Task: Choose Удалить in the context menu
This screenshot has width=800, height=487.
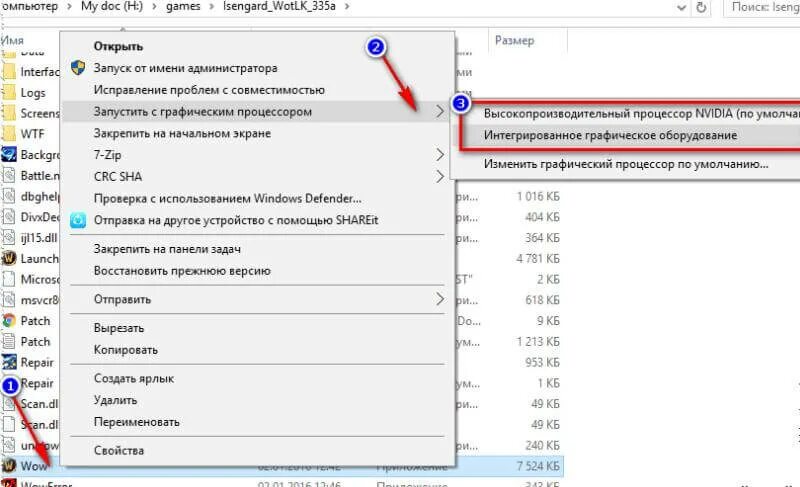Action: pyautogui.click(x=115, y=400)
